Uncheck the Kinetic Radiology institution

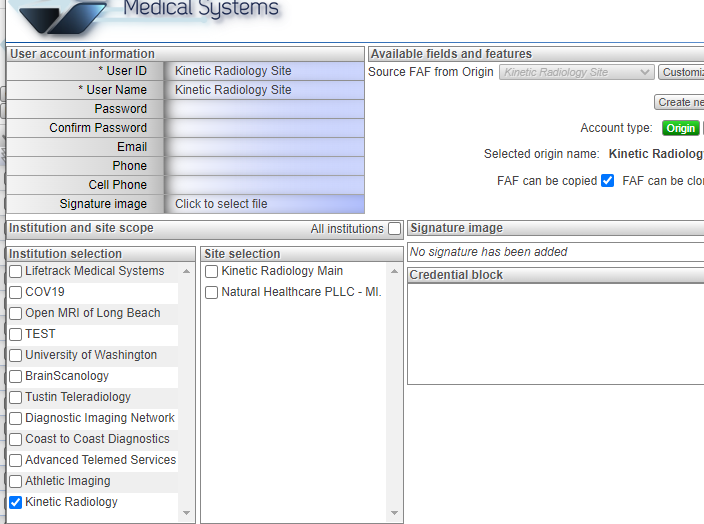[16, 502]
